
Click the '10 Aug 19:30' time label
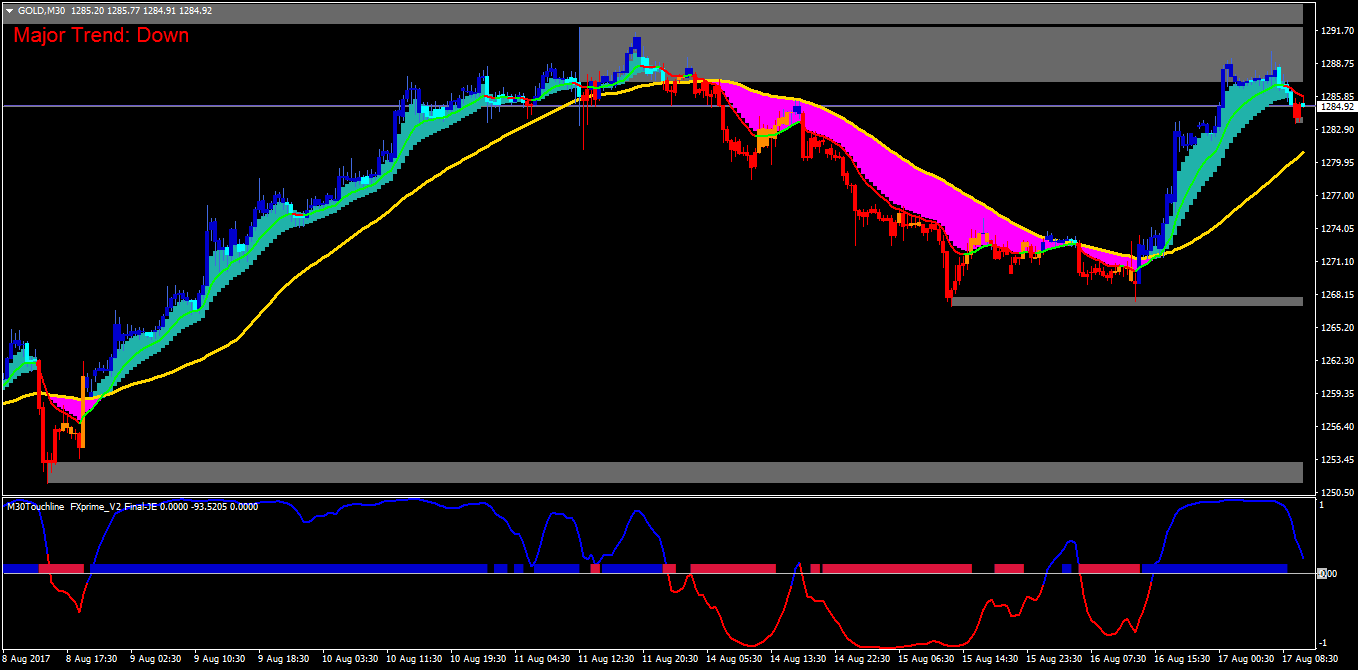point(478,660)
